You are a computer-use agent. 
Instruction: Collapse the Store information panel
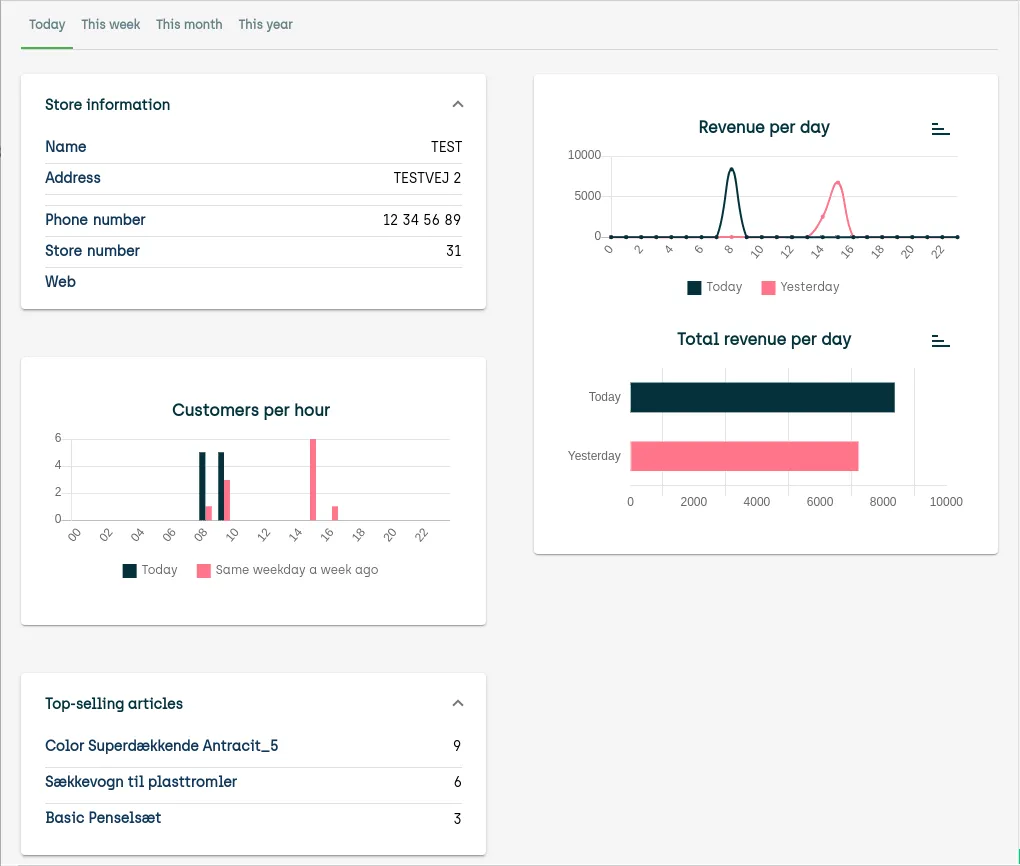(x=458, y=104)
